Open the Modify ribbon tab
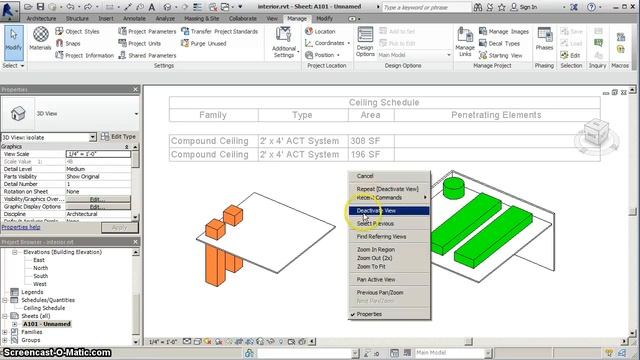640x360 pixels. (x=324, y=18)
